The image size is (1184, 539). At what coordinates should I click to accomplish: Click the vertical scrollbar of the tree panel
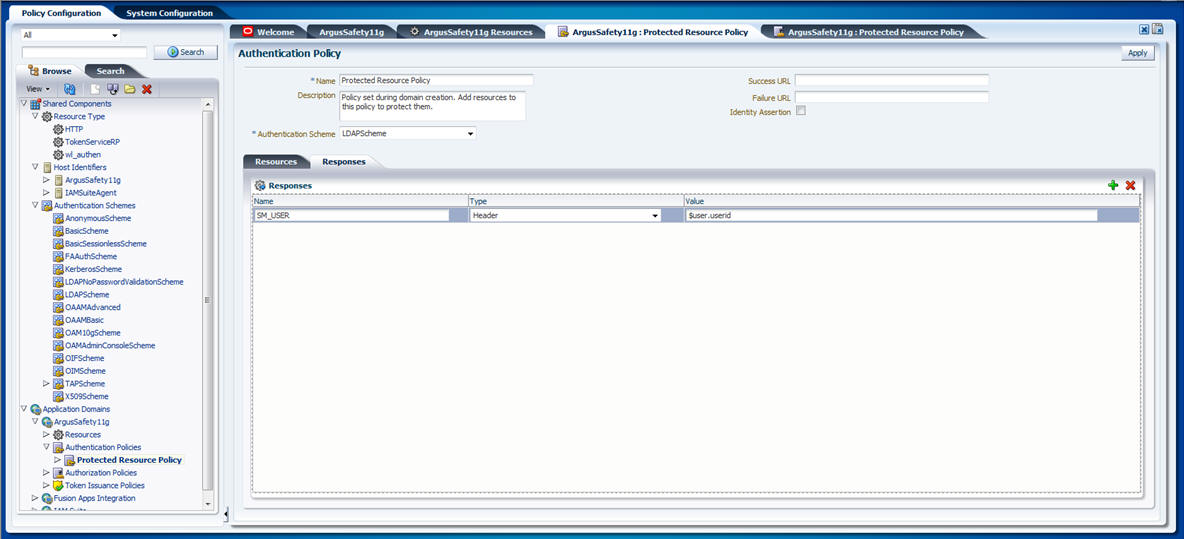pyautogui.click(x=208, y=300)
